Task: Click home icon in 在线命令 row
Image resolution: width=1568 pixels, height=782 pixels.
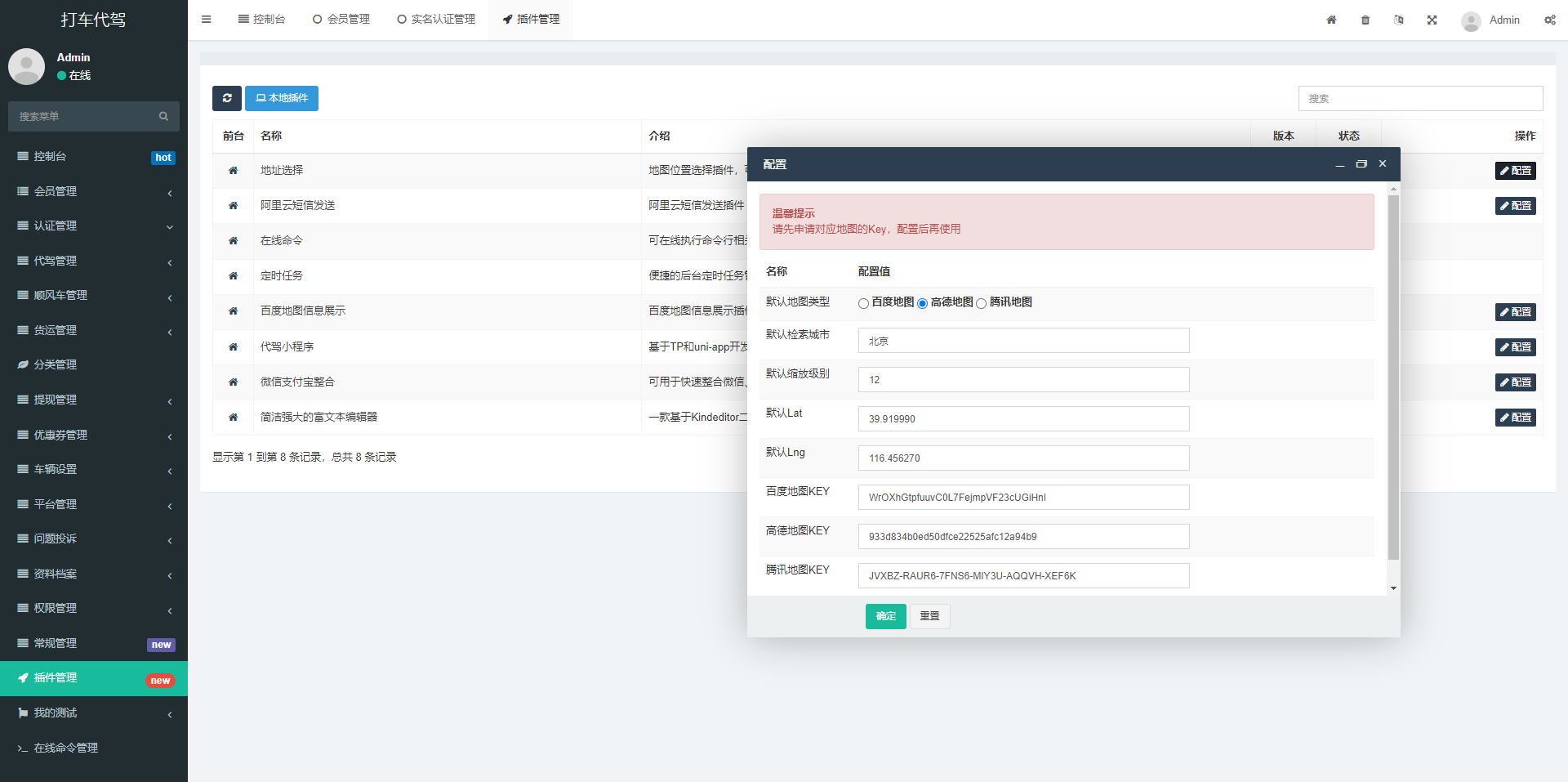Action: pos(233,241)
